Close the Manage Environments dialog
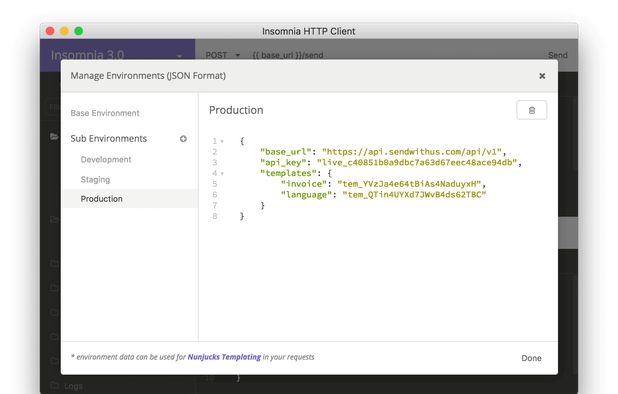This screenshot has width=618, height=394. (x=542, y=76)
